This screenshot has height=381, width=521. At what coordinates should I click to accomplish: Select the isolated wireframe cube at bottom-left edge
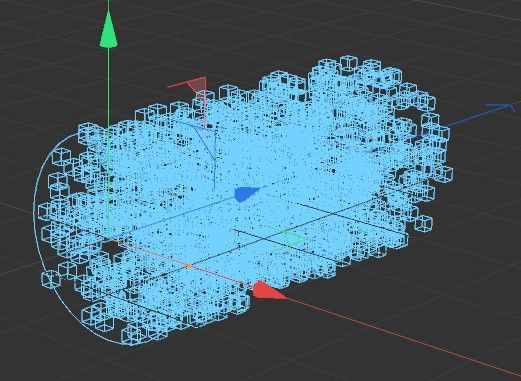click(x=51, y=279)
